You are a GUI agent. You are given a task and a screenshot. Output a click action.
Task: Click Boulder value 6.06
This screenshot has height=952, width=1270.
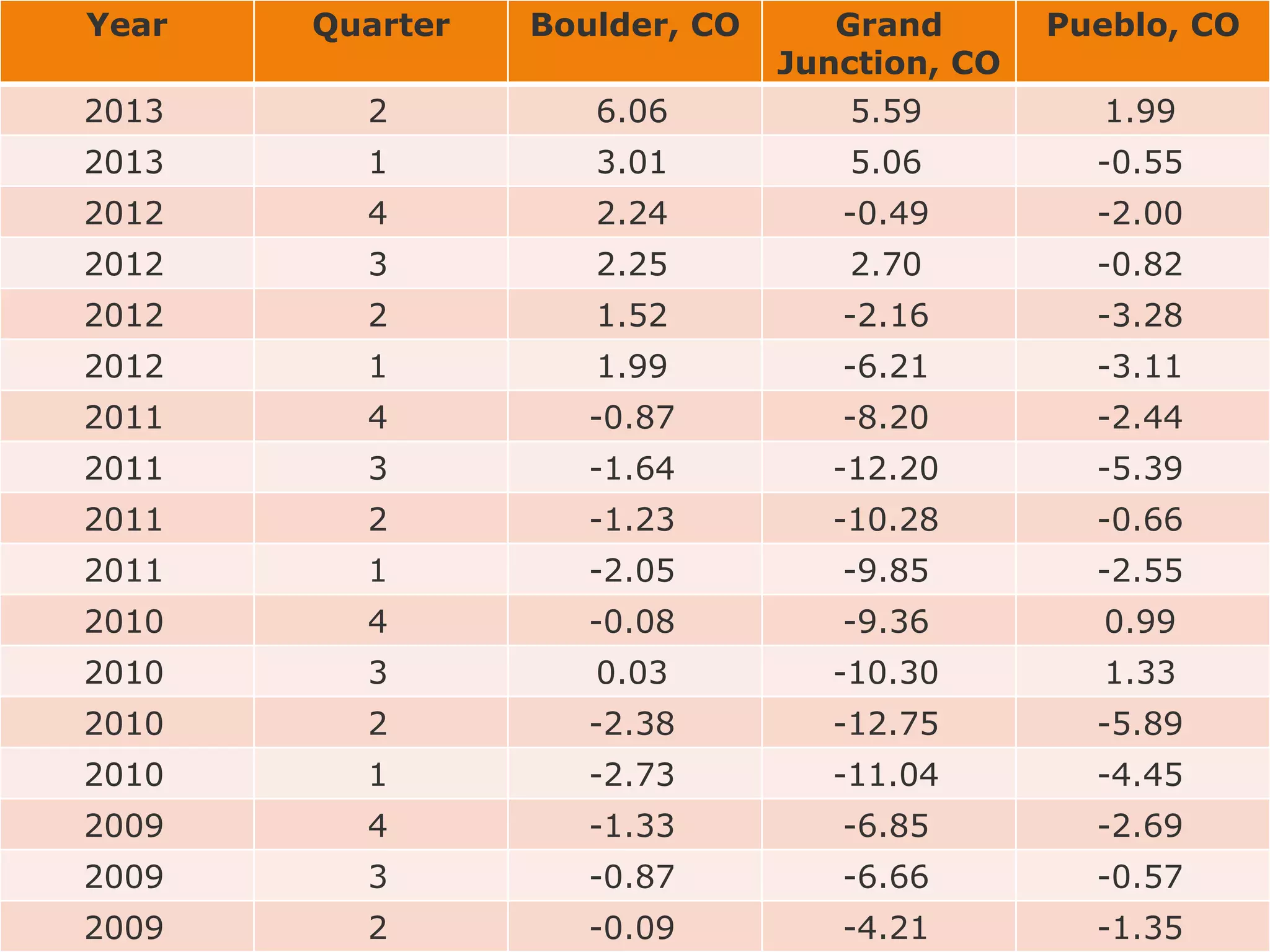pyautogui.click(x=632, y=112)
